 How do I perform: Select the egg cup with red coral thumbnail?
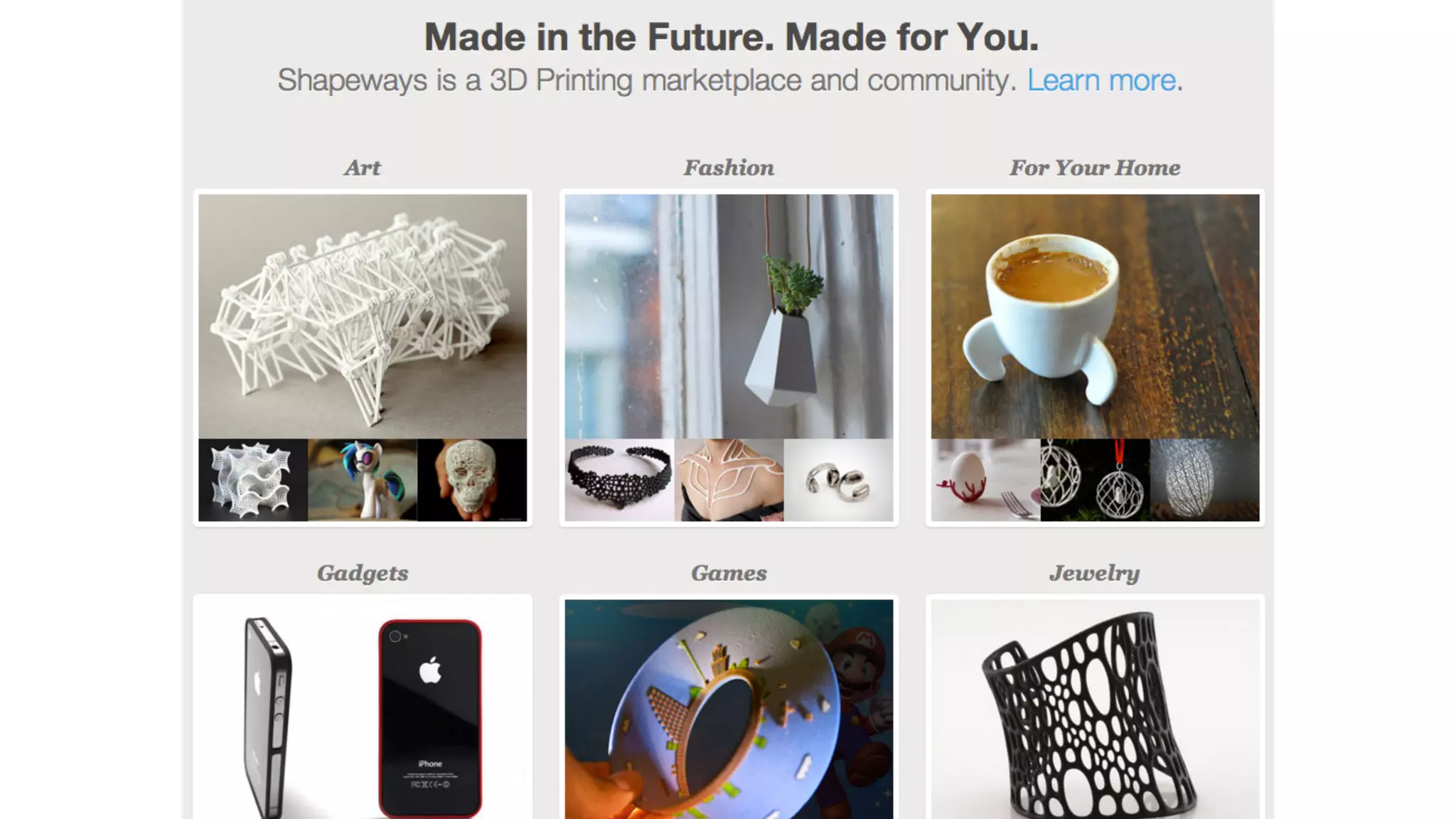(x=985, y=480)
